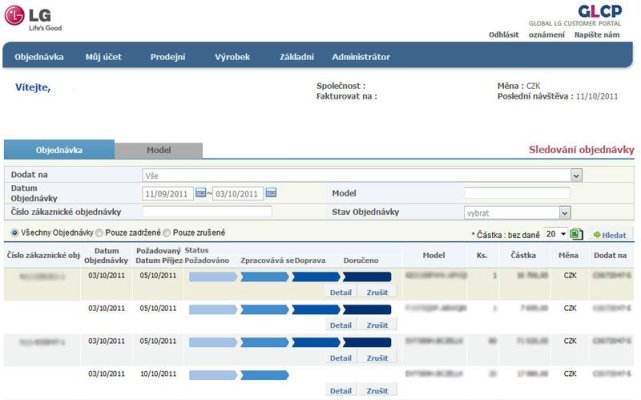Click the Hledat search button
This screenshot has width=641, height=400.
610,233
